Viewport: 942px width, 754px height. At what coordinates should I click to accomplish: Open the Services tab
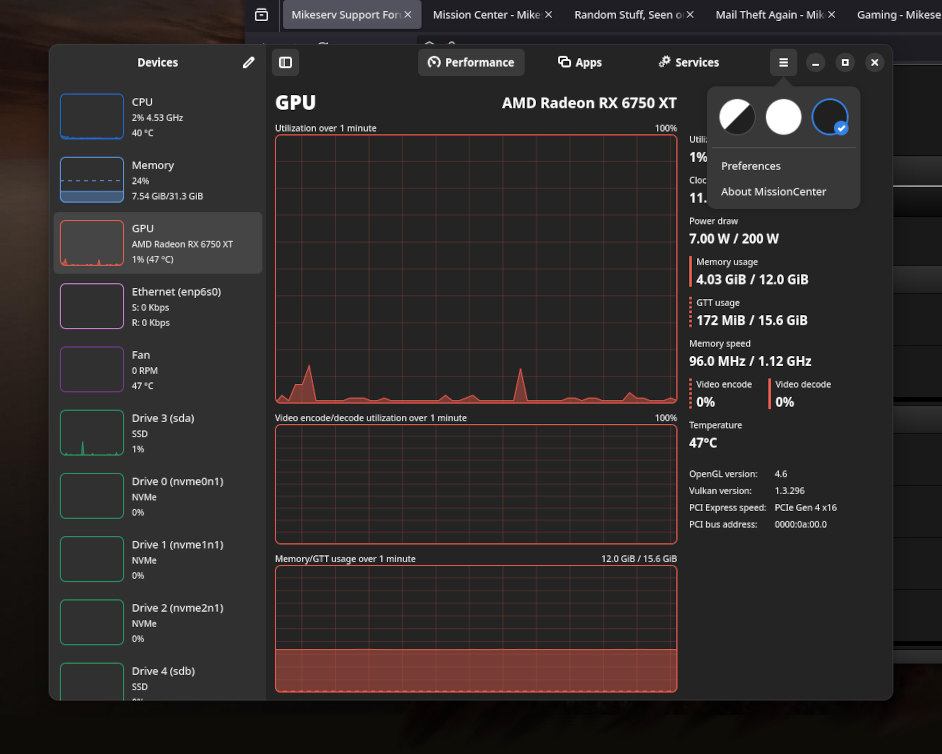pyautogui.click(x=688, y=62)
